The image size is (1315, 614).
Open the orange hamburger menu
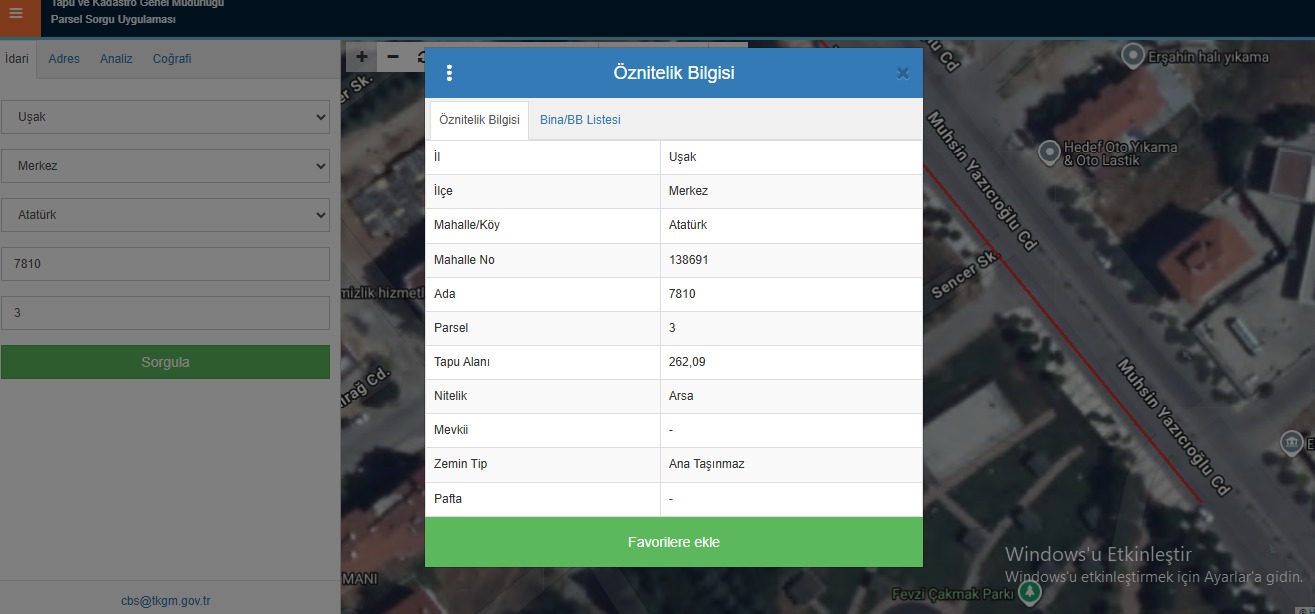coord(16,14)
